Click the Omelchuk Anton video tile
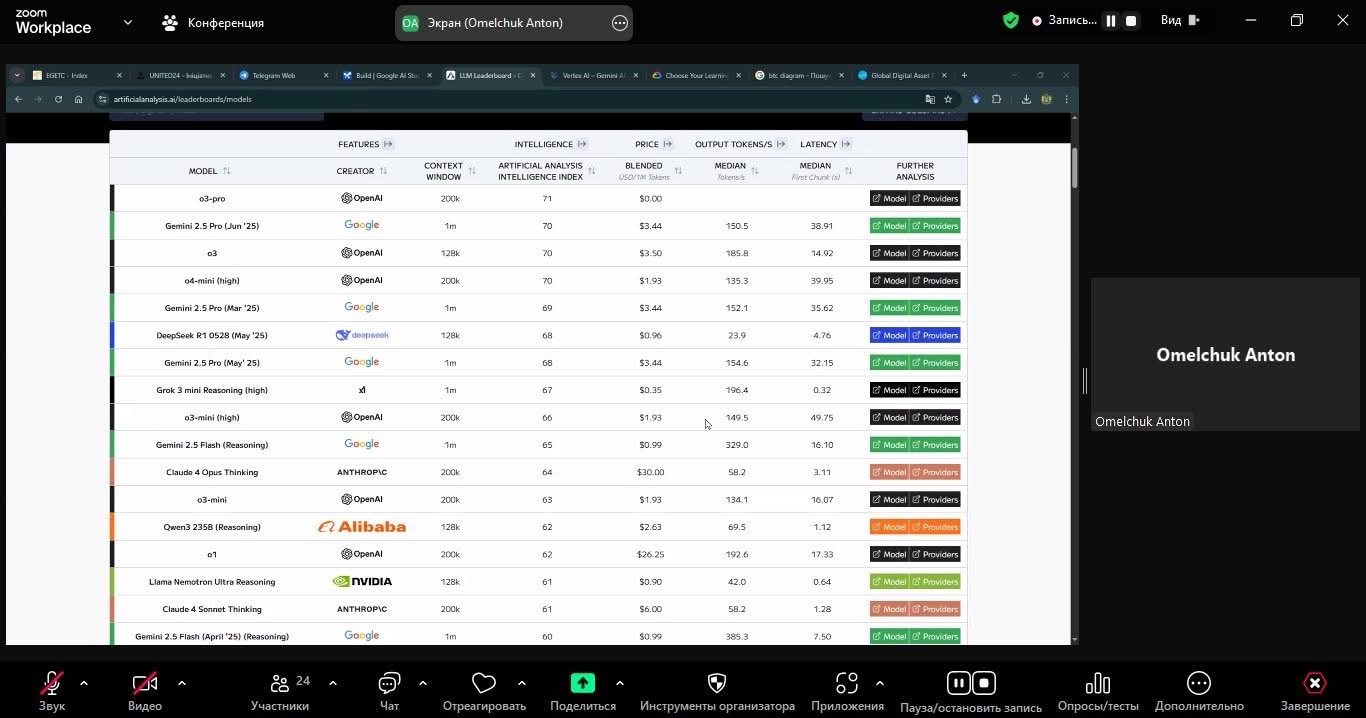 tap(1225, 355)
